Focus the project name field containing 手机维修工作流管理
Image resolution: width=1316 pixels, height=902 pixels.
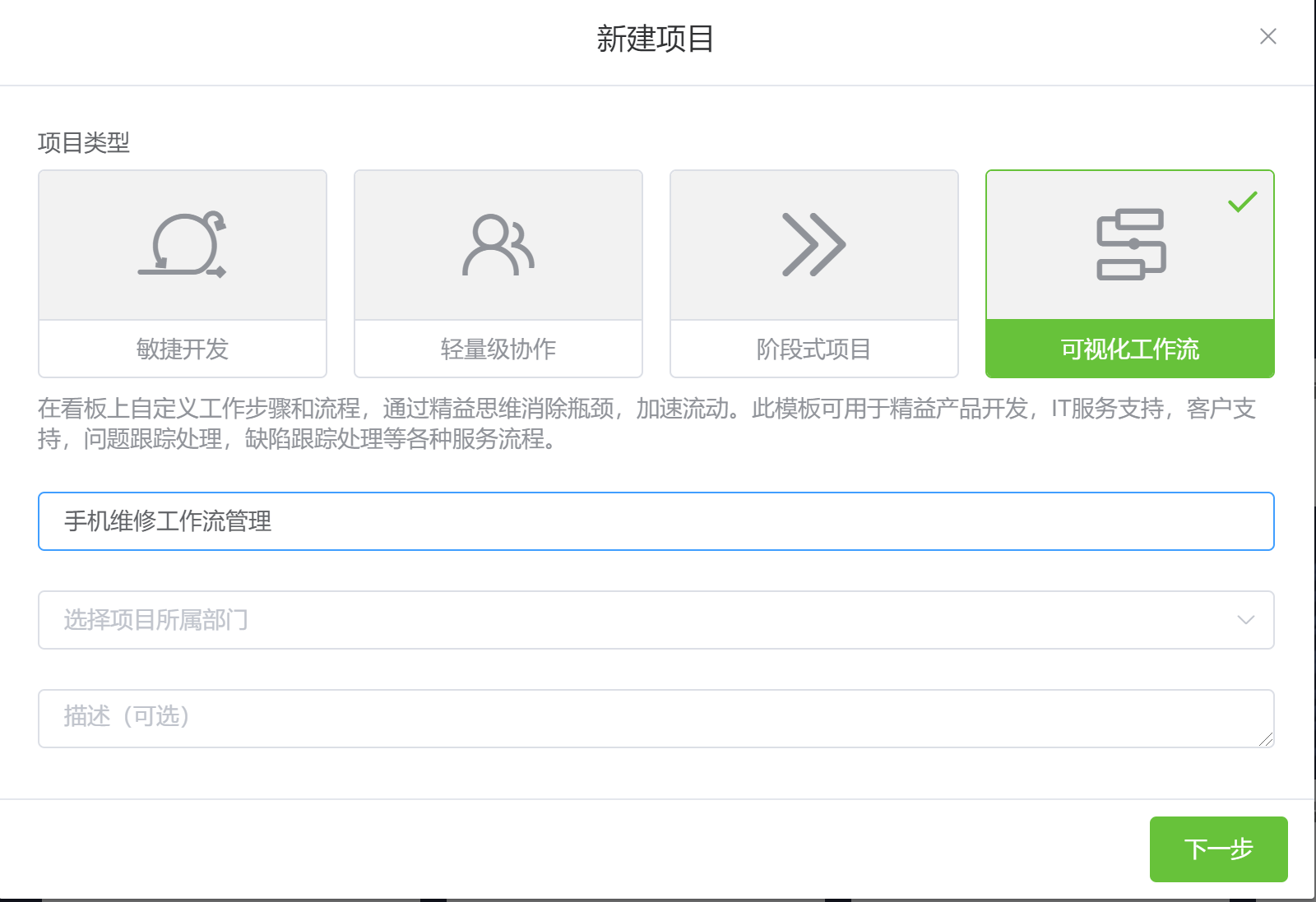[x=656, y=521]
